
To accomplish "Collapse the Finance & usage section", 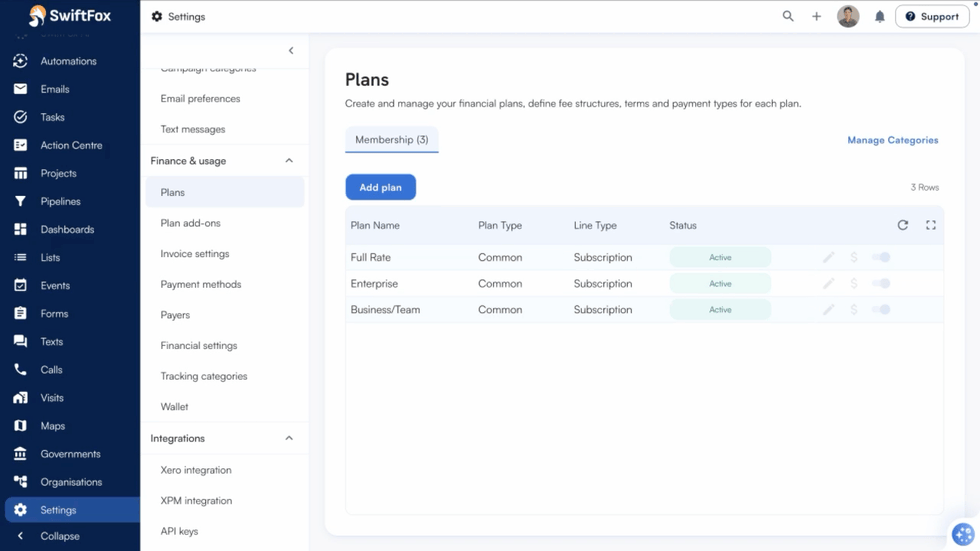I will (x=289, y=161).
